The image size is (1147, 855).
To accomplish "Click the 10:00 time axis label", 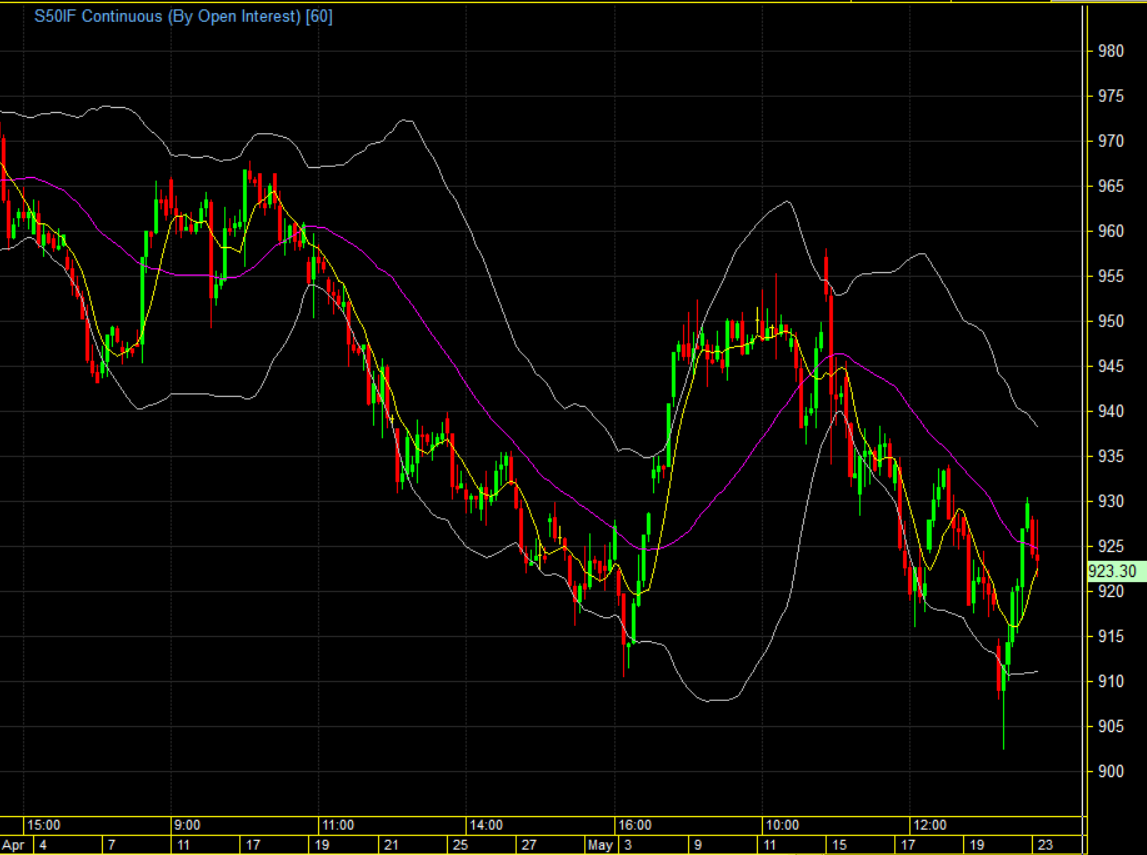I will [782, 825].
